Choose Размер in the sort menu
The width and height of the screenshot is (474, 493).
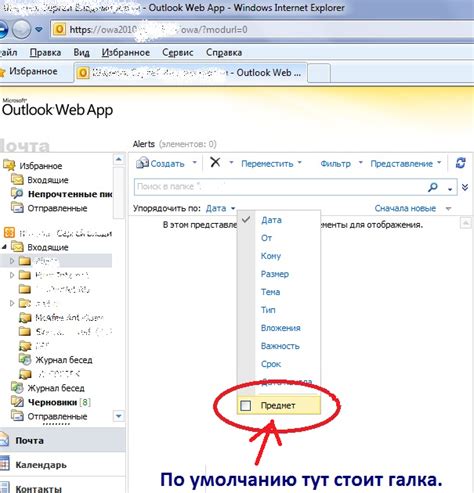[x=279, y=274]
